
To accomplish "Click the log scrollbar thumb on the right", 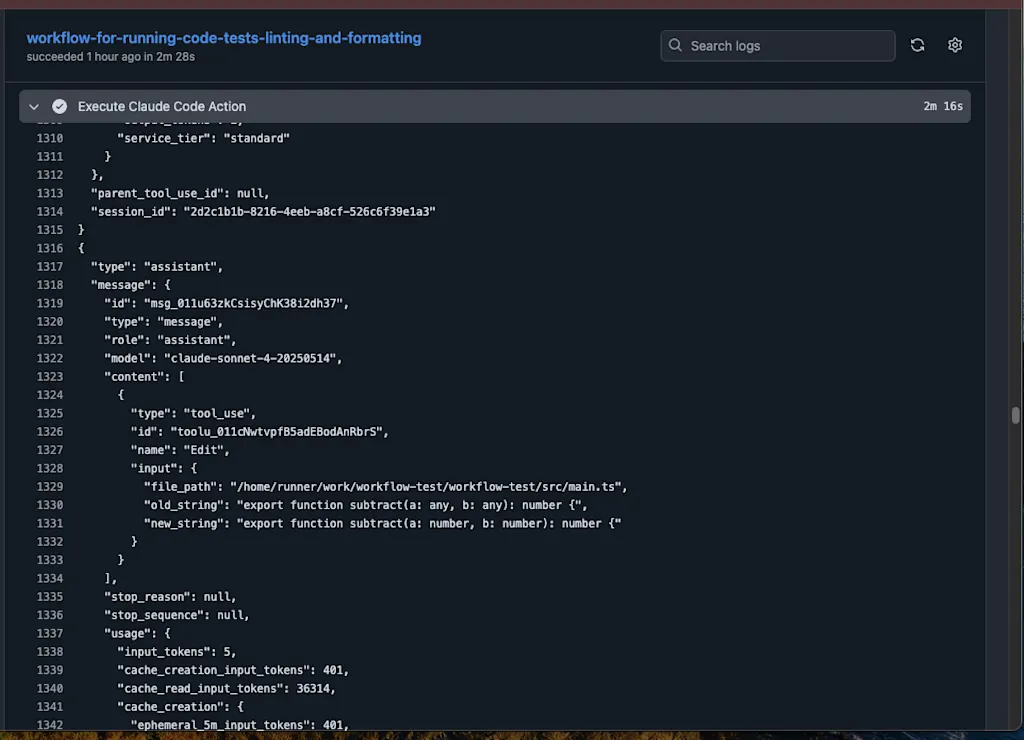I will tap(1015, 415).
